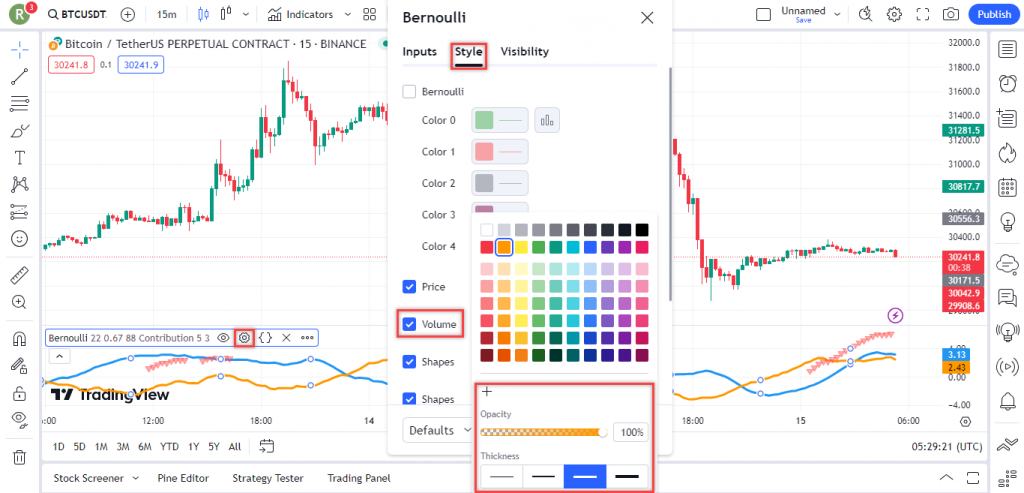Select the text annotation tool
1024x493 pixels.
20,158
